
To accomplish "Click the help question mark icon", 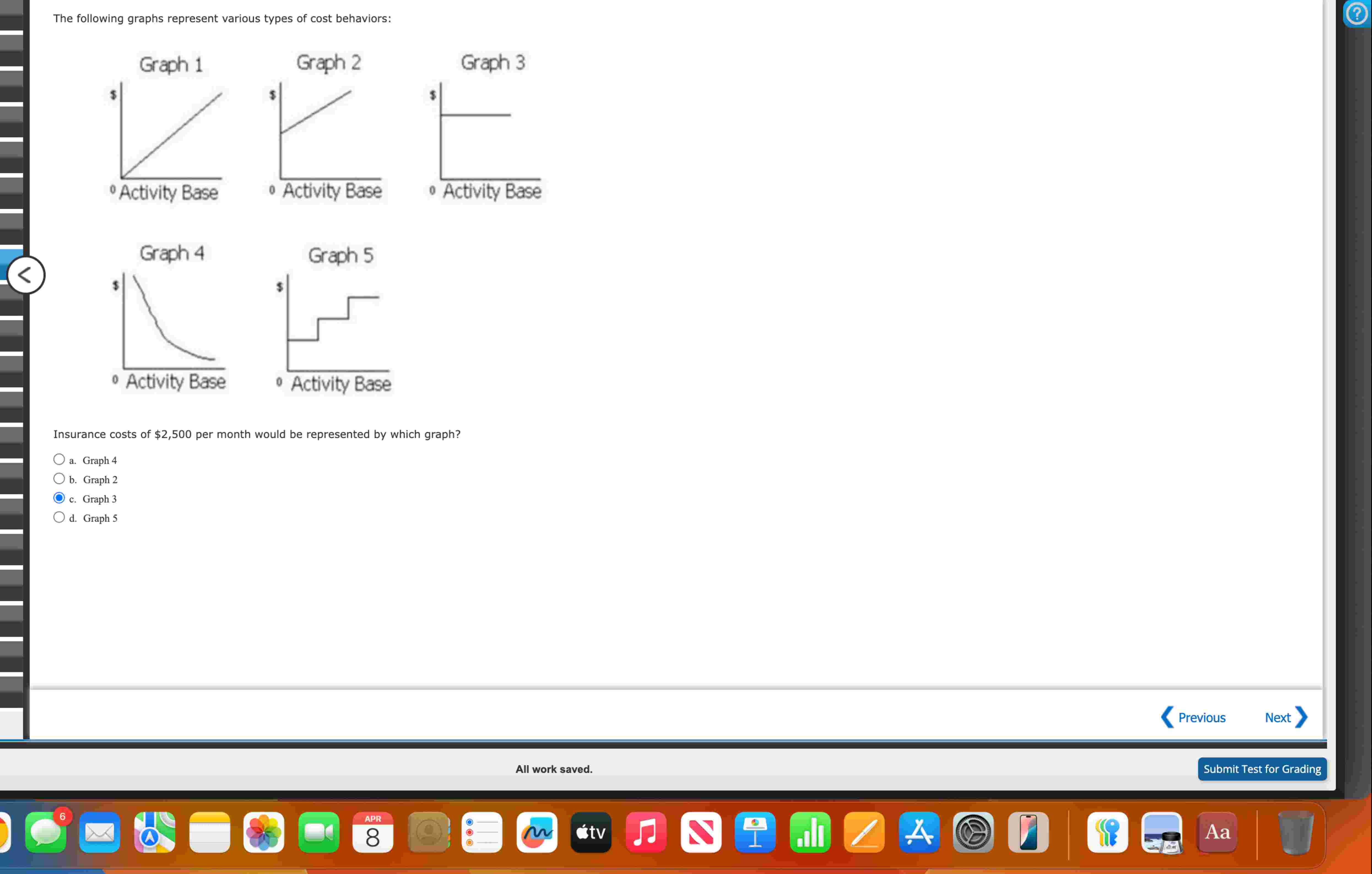I will 1358,13.
